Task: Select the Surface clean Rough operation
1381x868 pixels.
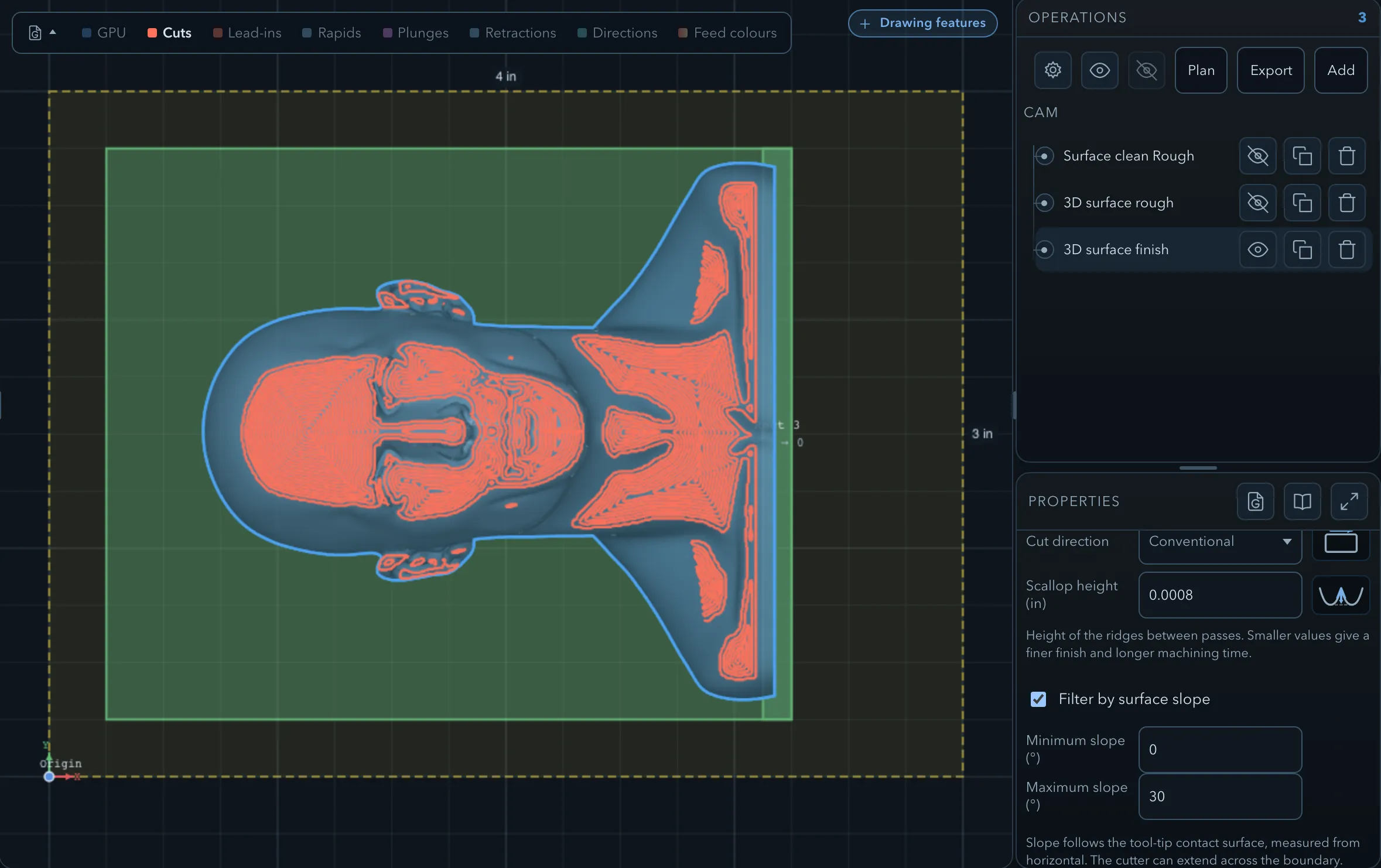Action: tap(1128, 156)
